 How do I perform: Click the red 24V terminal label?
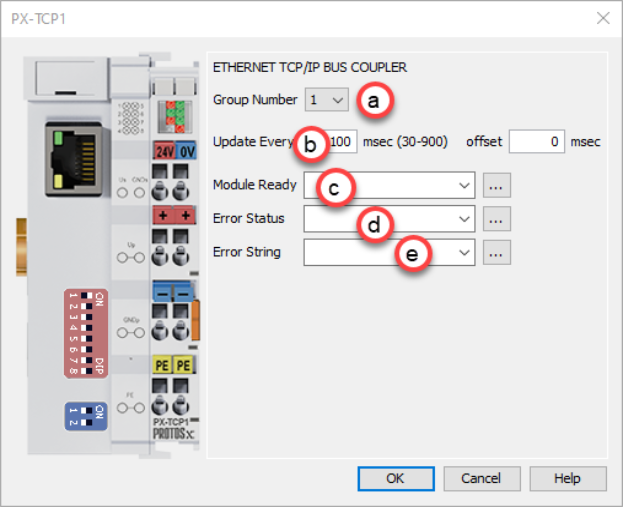(x=163, y=151)
